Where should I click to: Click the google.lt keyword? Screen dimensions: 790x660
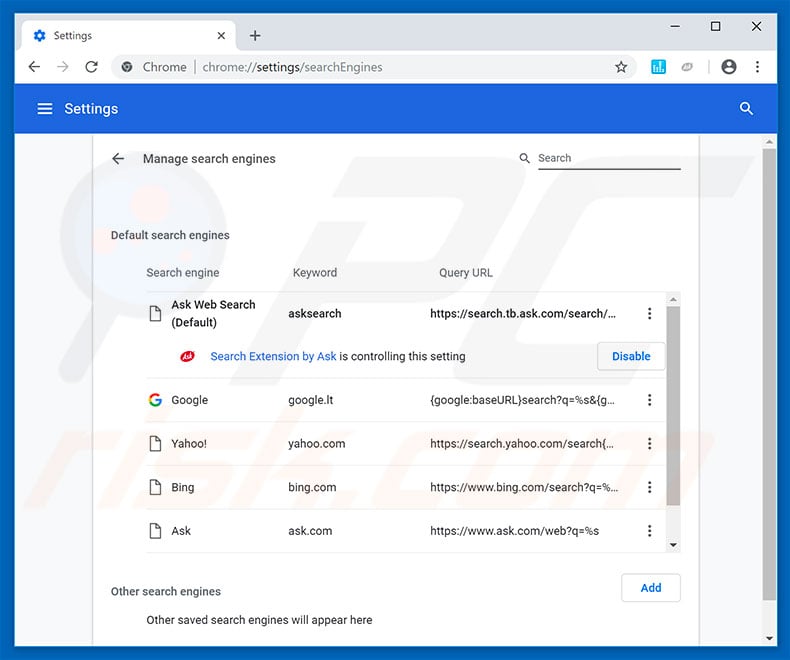pyautogui.click(x=311, y=400)
